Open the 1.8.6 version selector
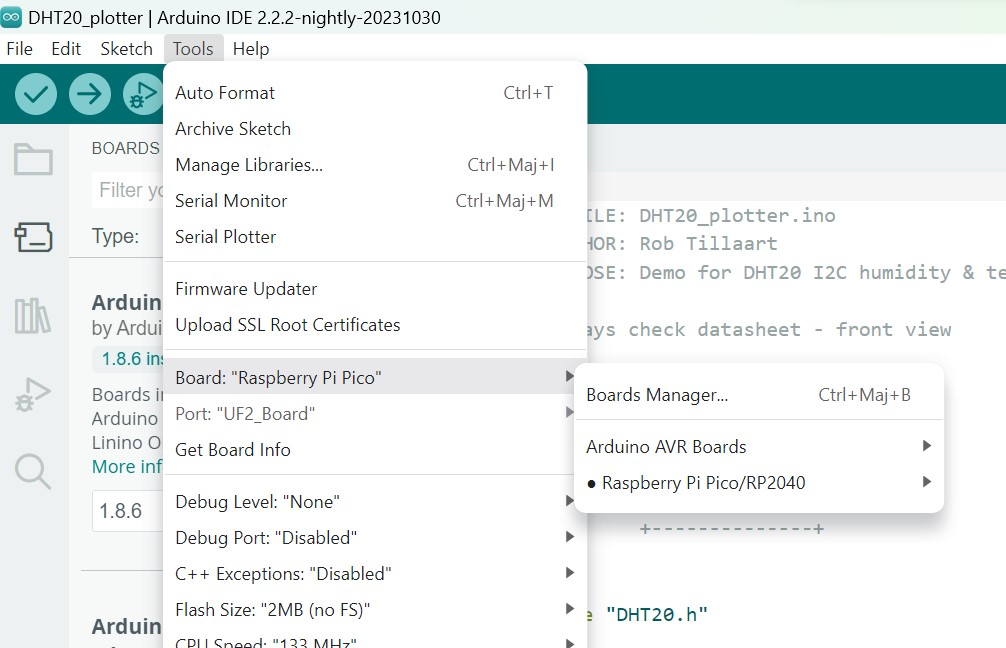This screenshot has width=1006, height=648. [x=128, y=511]
